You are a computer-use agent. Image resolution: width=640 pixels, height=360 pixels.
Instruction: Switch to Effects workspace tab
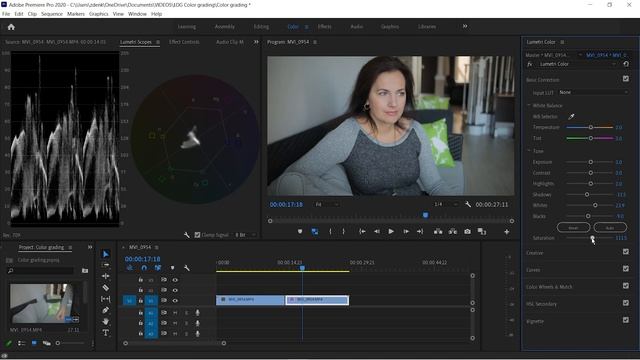click(x=324, y=27)
